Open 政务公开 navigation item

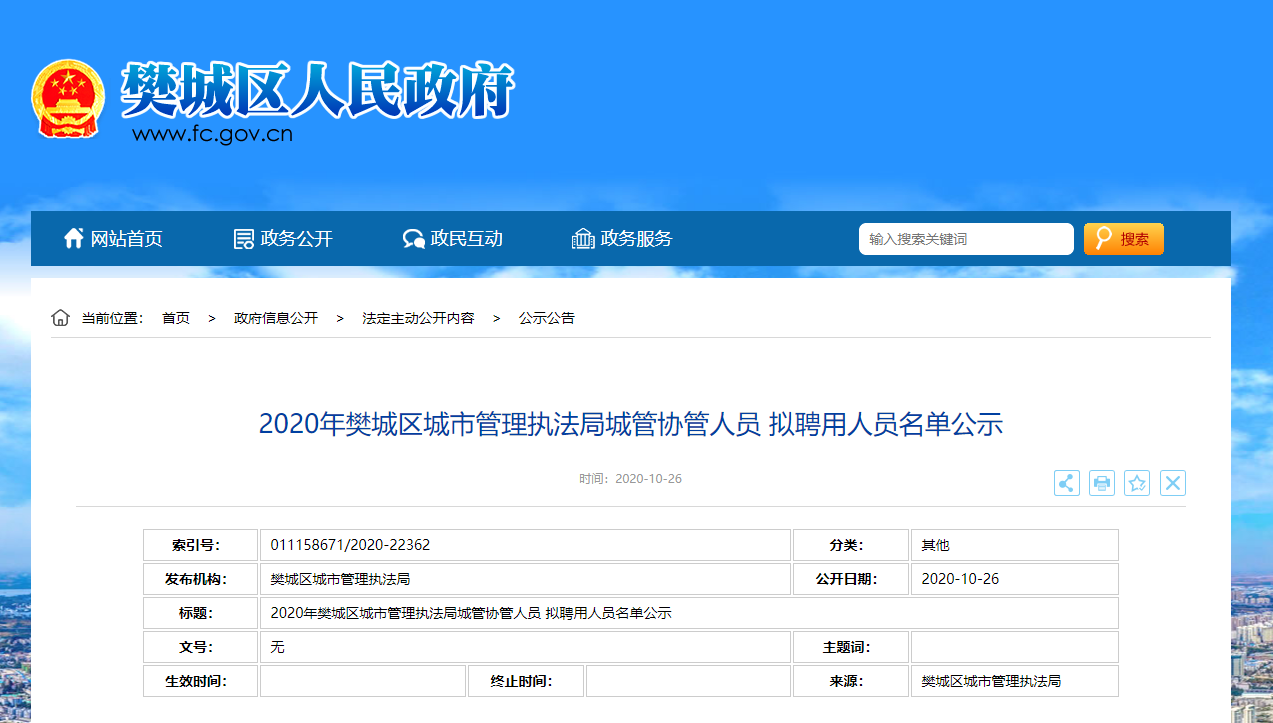pyautogui.click(x=297, y=238)
